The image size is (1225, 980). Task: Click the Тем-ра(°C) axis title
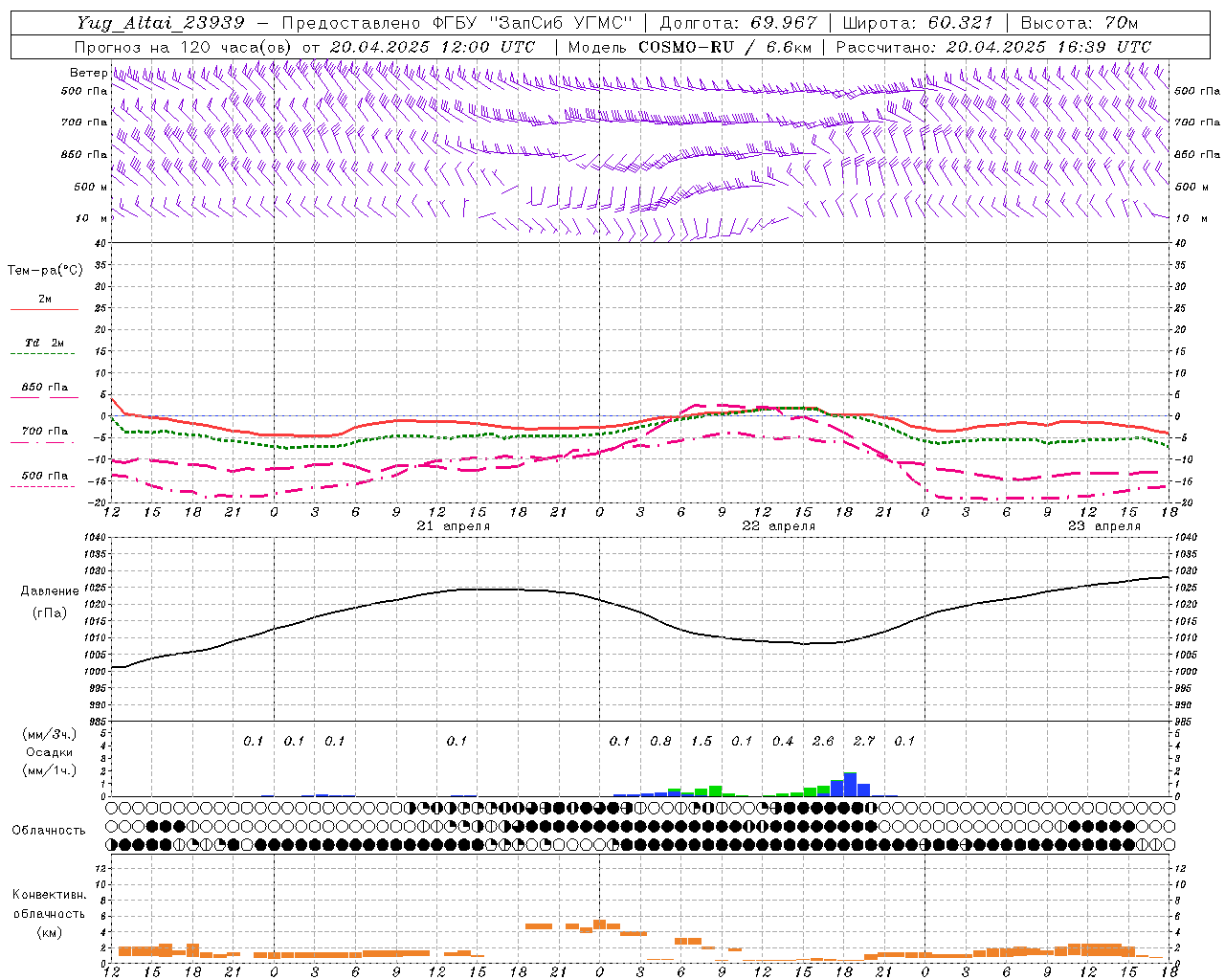[x=45, y=271]
